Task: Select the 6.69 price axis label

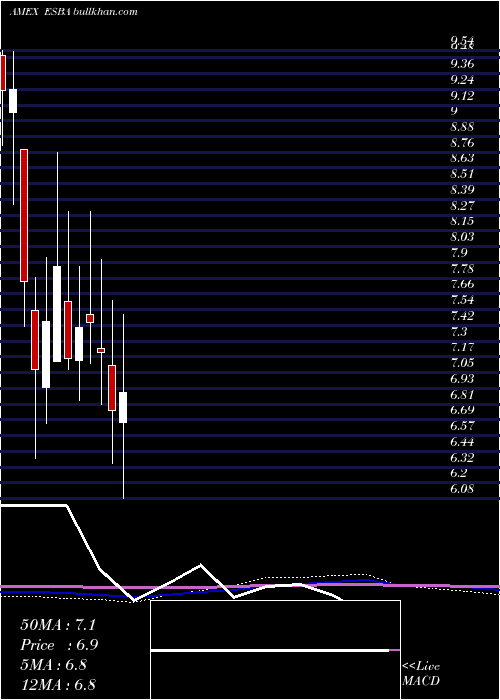Action: (462, 410)
